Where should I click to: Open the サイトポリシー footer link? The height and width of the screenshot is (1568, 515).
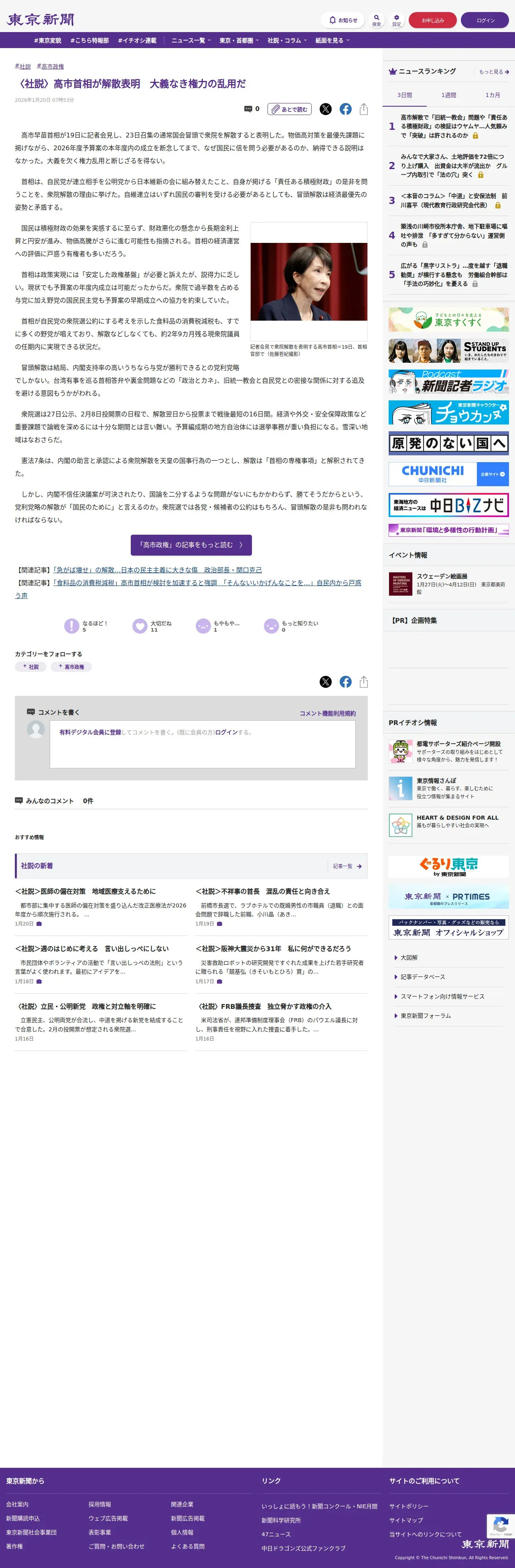click(409, 1506)
